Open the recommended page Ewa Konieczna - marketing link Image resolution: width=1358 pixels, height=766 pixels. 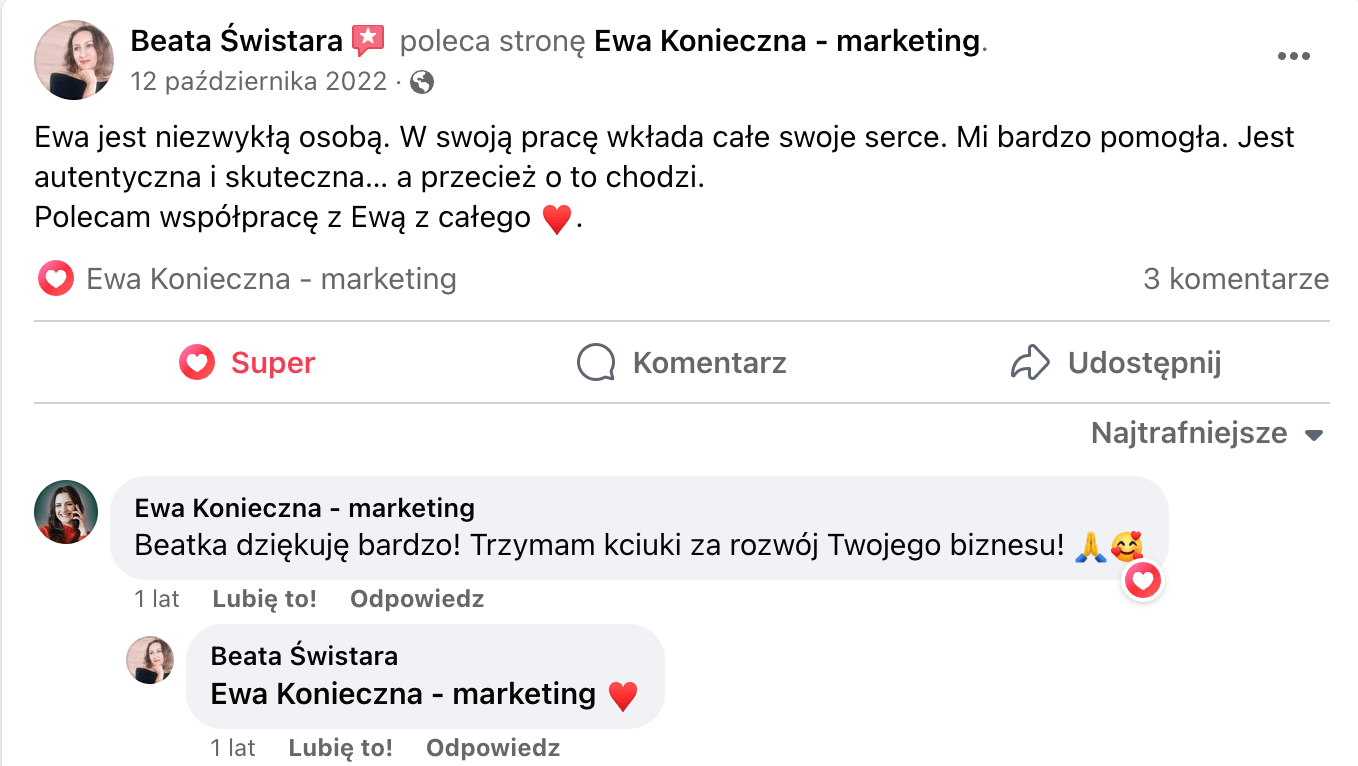[x=786, y=41]
